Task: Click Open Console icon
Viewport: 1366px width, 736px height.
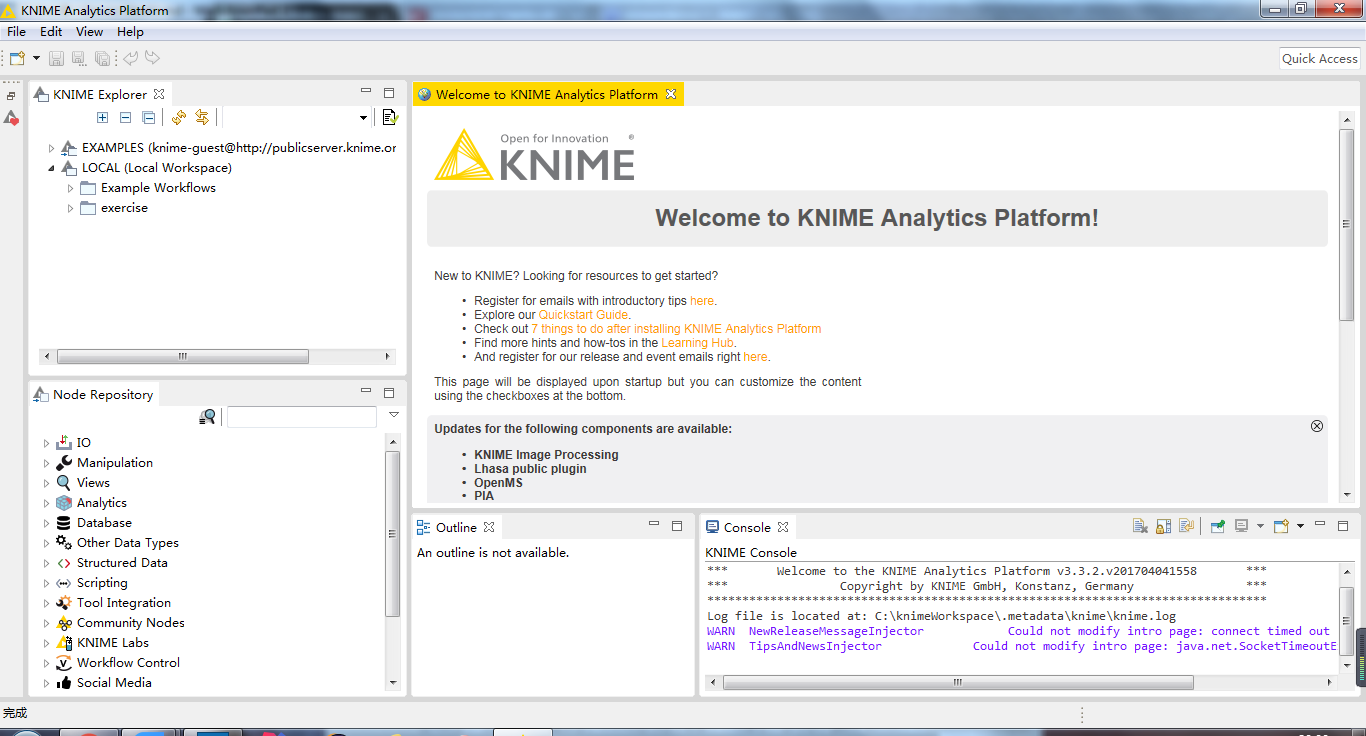Action: coord(1281,526)
